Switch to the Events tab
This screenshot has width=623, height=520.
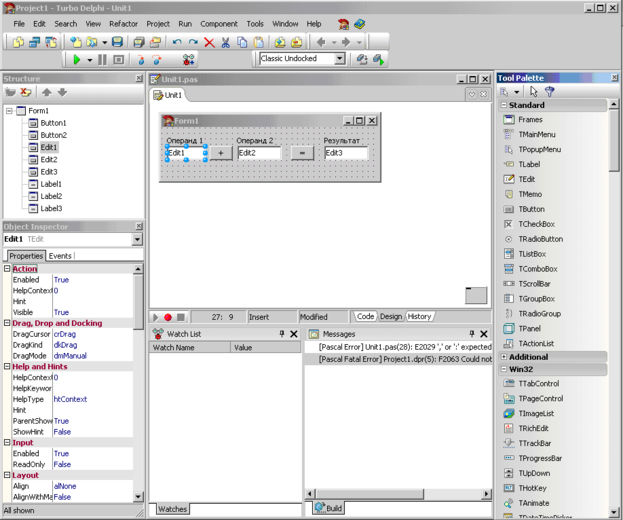click(60, 256)
